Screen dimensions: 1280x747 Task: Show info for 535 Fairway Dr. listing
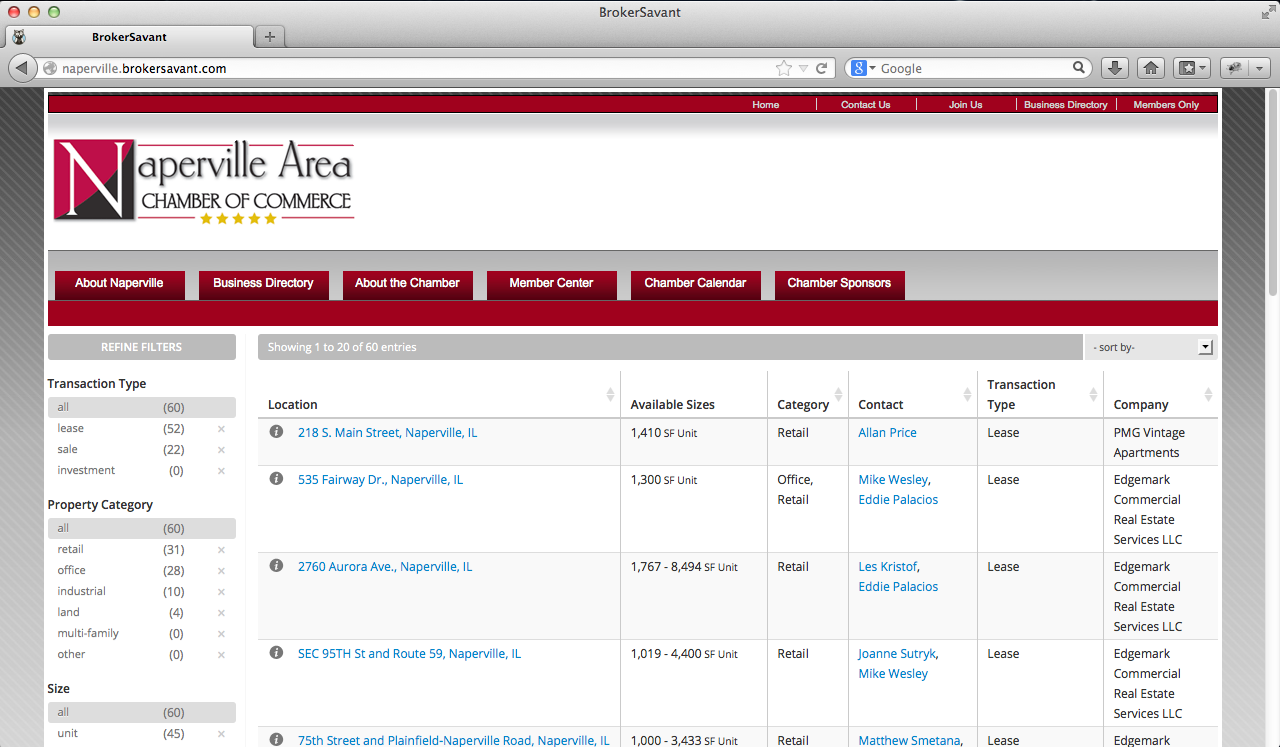277,479
